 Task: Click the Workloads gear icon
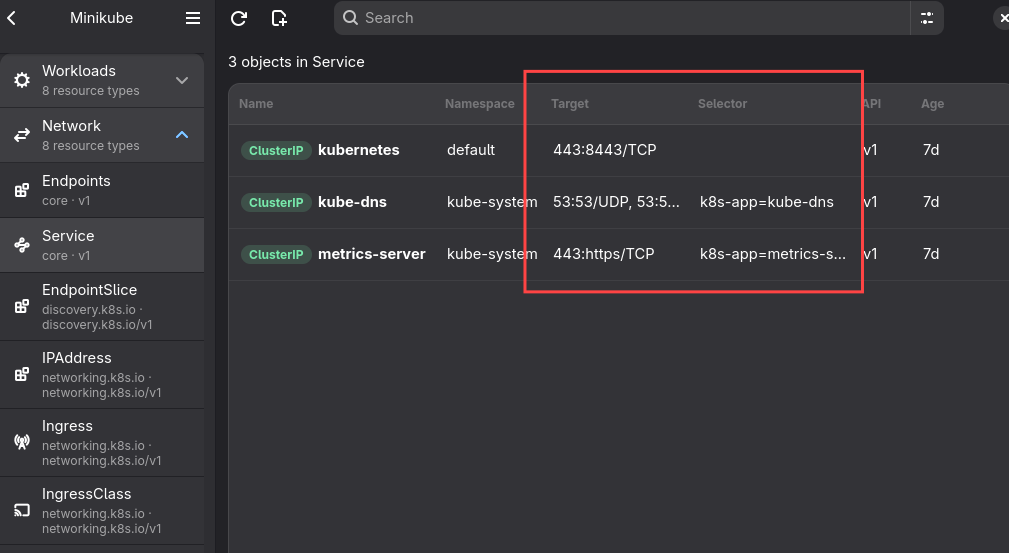(x=22, y=80)
